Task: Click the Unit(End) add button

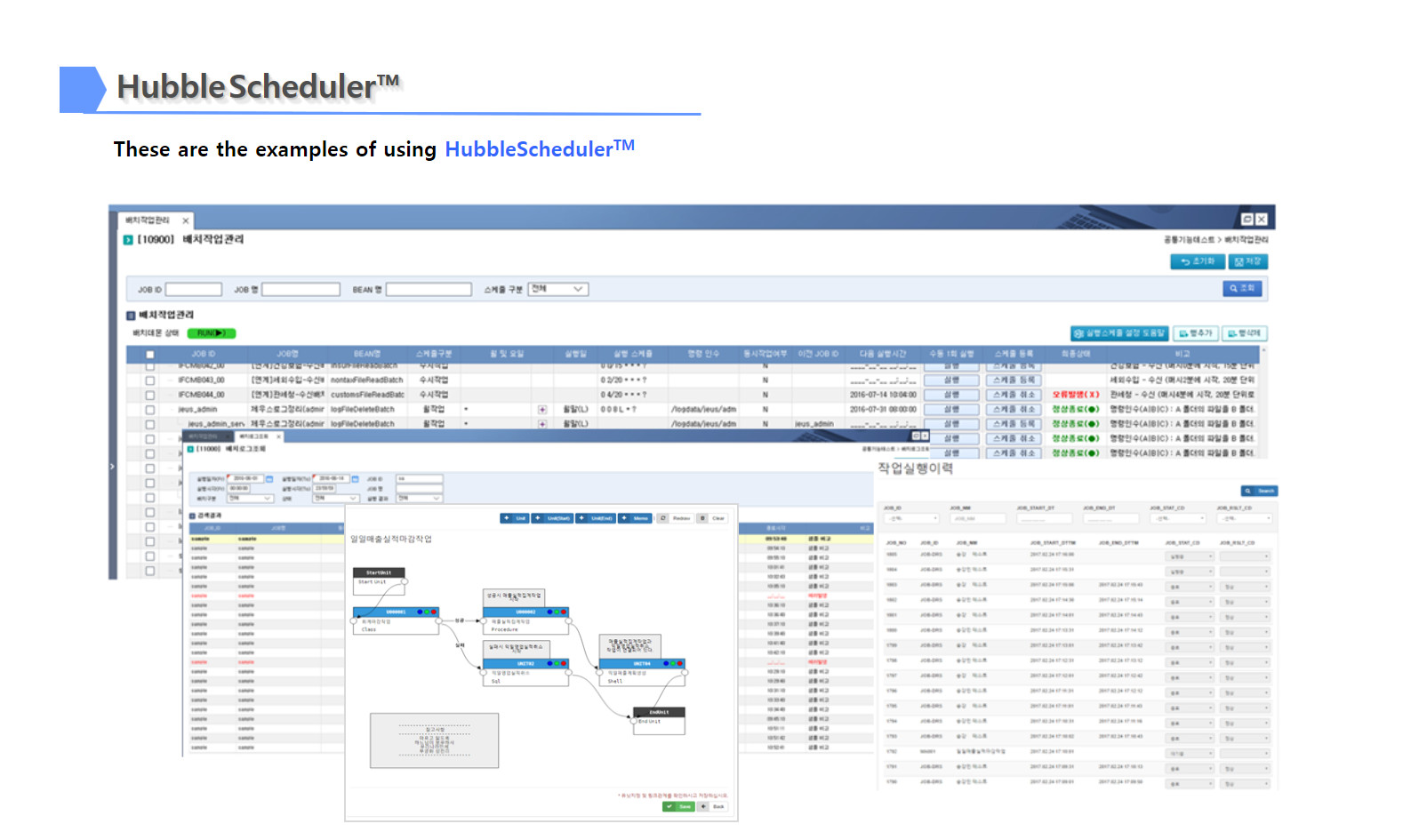Action: 596,518
